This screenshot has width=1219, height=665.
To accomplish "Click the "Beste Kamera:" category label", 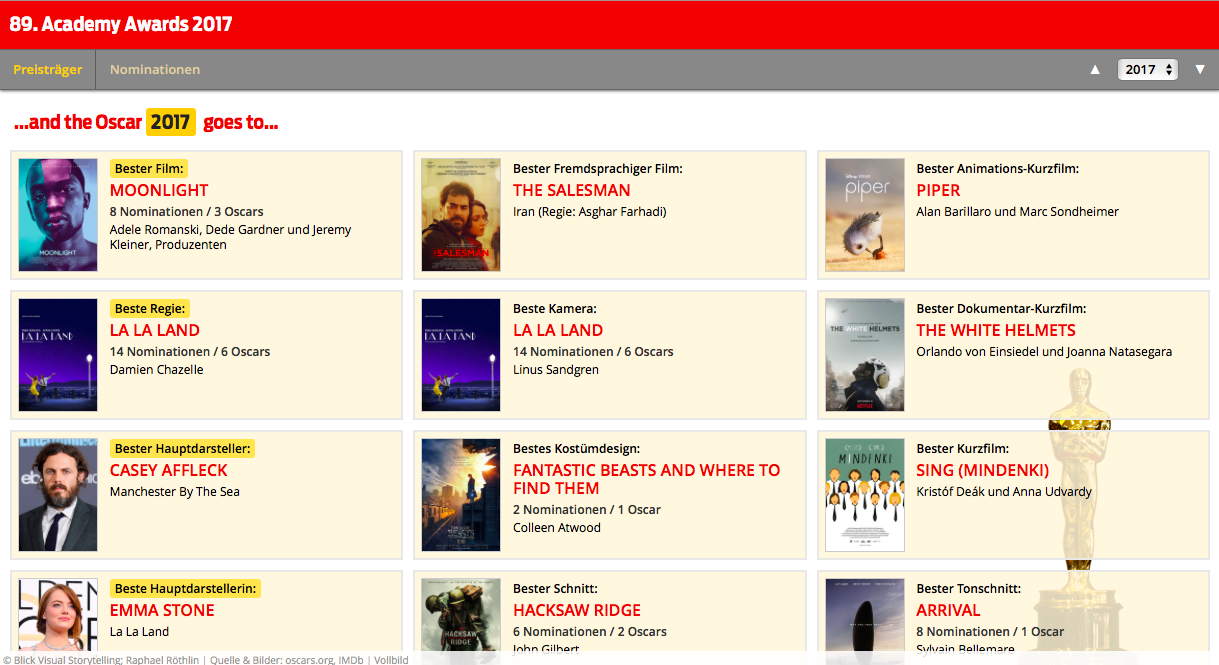I will click(555, 309).
